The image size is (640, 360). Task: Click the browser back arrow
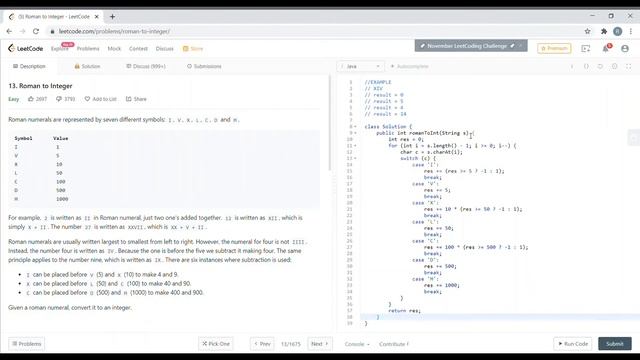click(x=9, y=31)
